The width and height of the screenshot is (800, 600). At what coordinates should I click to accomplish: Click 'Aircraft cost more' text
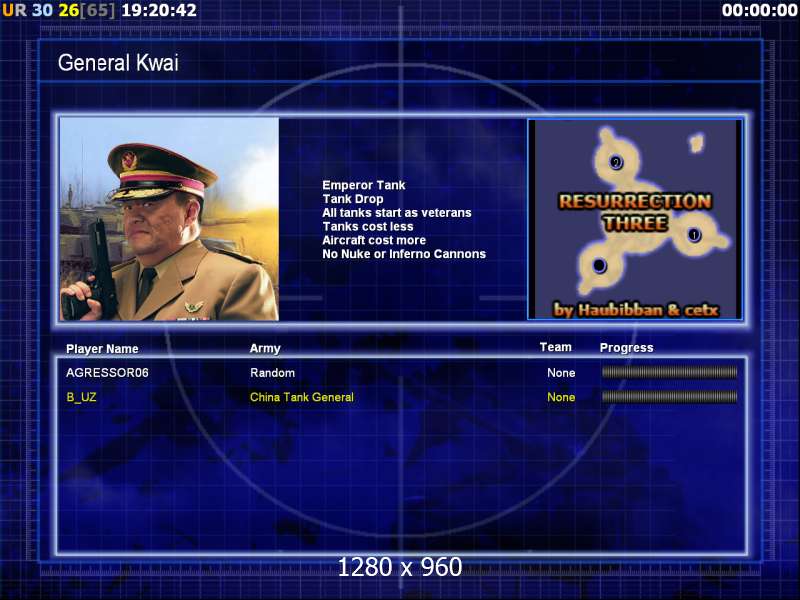coord(374,240)
